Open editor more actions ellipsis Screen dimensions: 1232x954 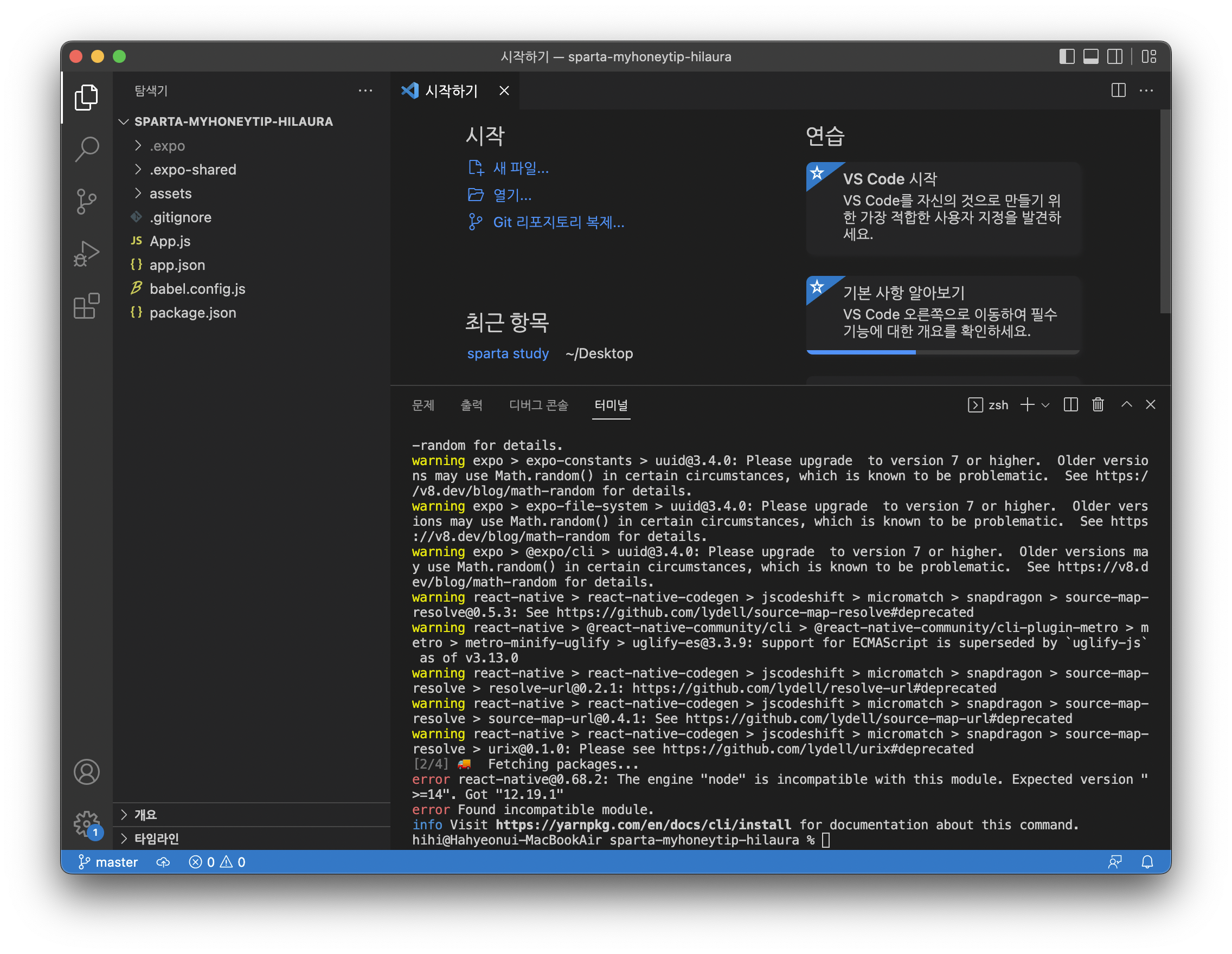coord(1146,91)
